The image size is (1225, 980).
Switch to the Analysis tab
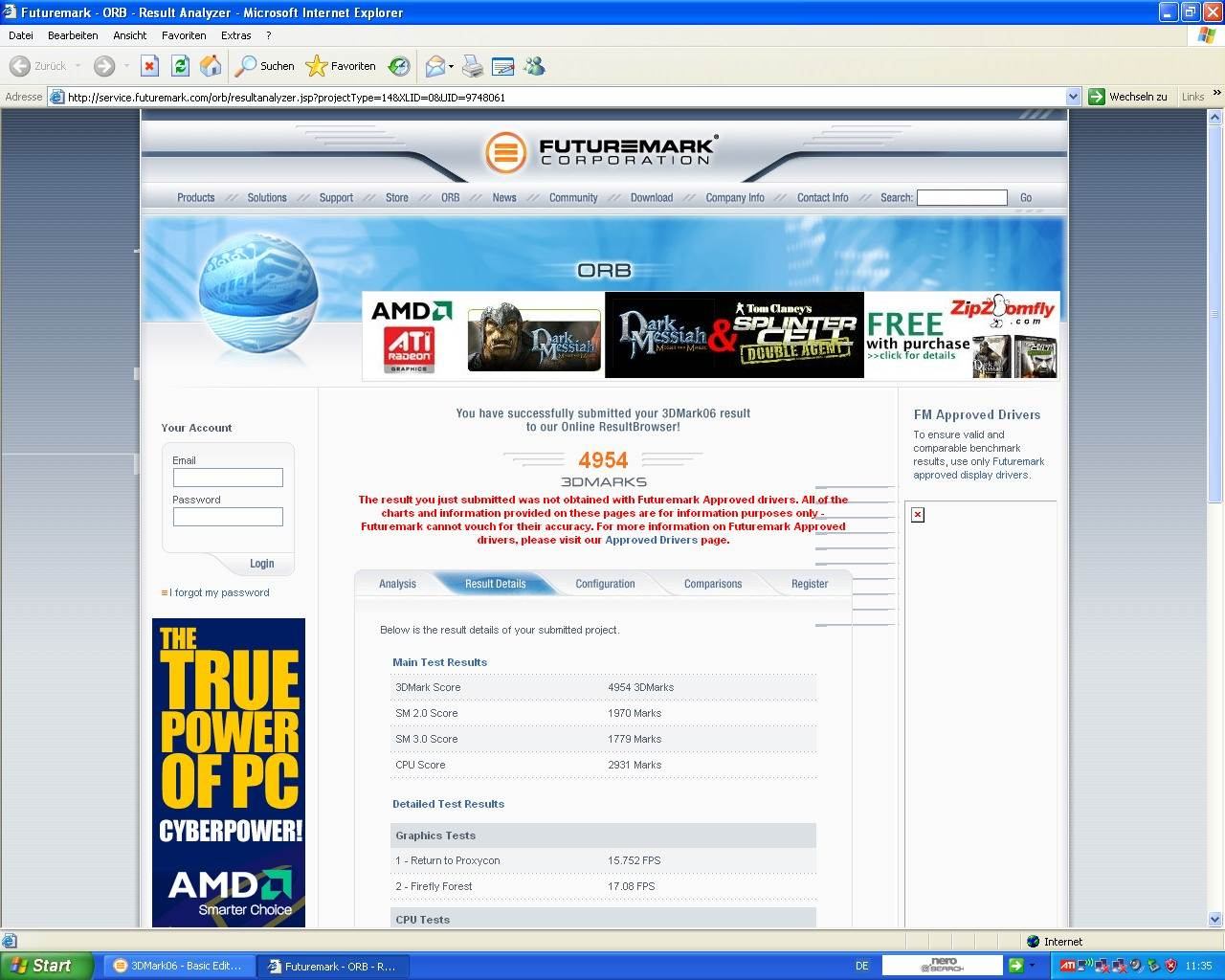click(397, 584)
